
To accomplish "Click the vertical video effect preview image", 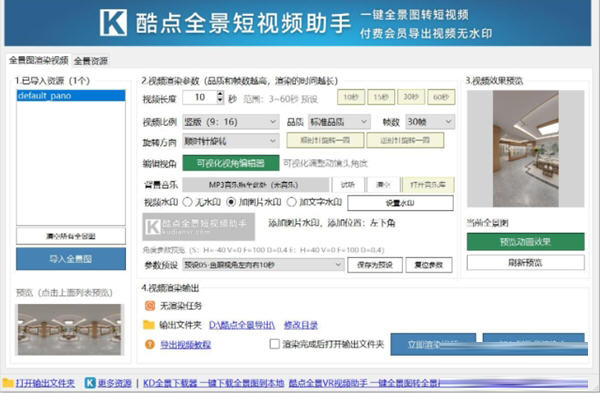I will coord(525,148).
